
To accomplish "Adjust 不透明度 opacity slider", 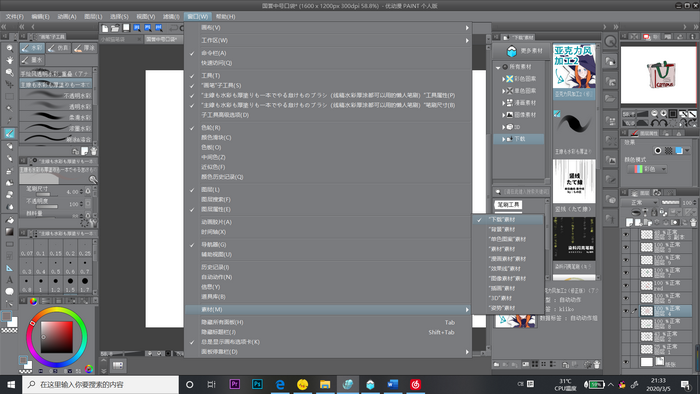I will 47,207.
